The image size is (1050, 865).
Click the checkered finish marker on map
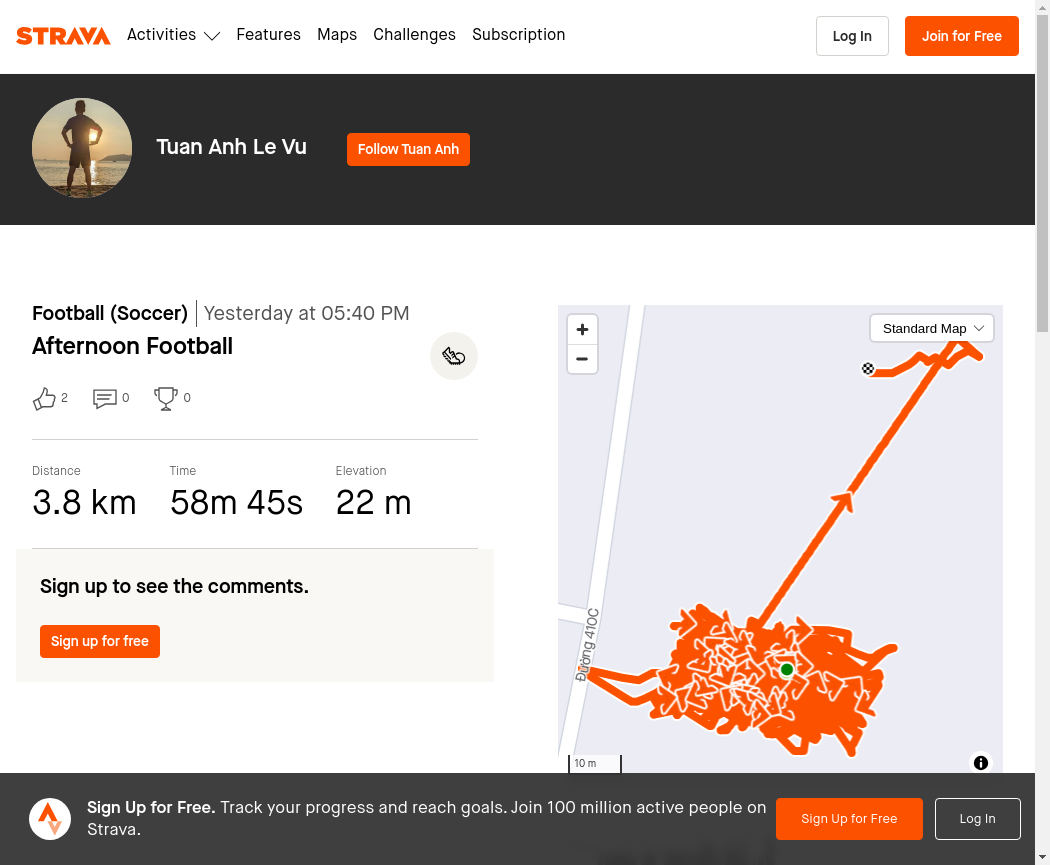point(868,368)
